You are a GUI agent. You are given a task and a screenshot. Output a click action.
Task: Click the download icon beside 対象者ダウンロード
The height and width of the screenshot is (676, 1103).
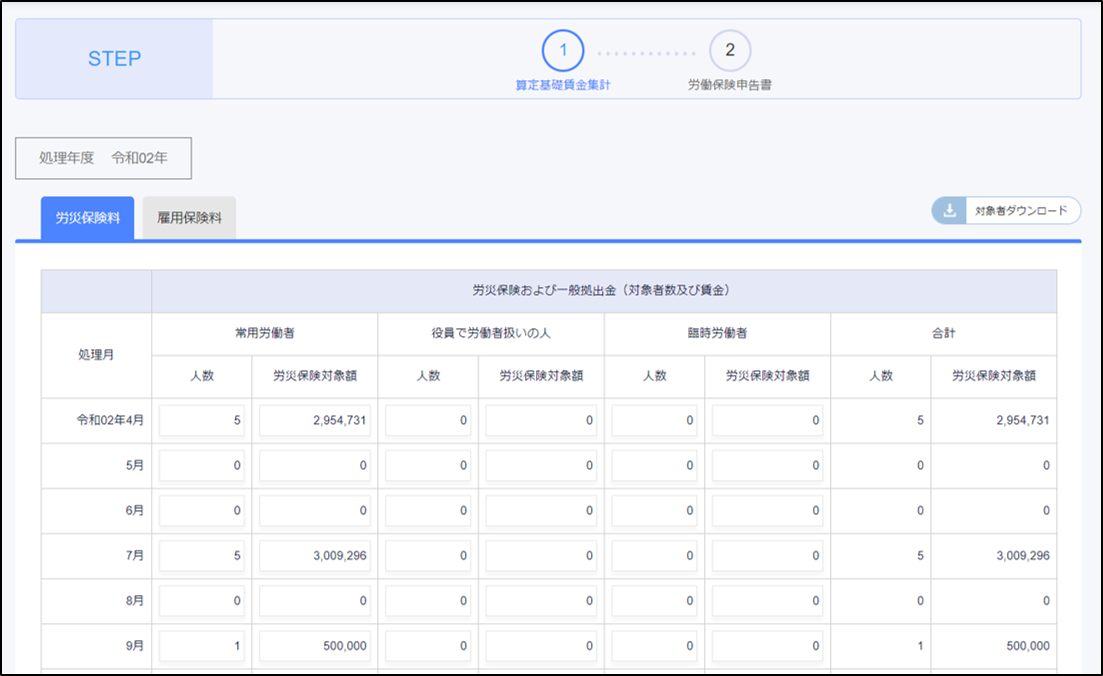click(x=948, y=211)
